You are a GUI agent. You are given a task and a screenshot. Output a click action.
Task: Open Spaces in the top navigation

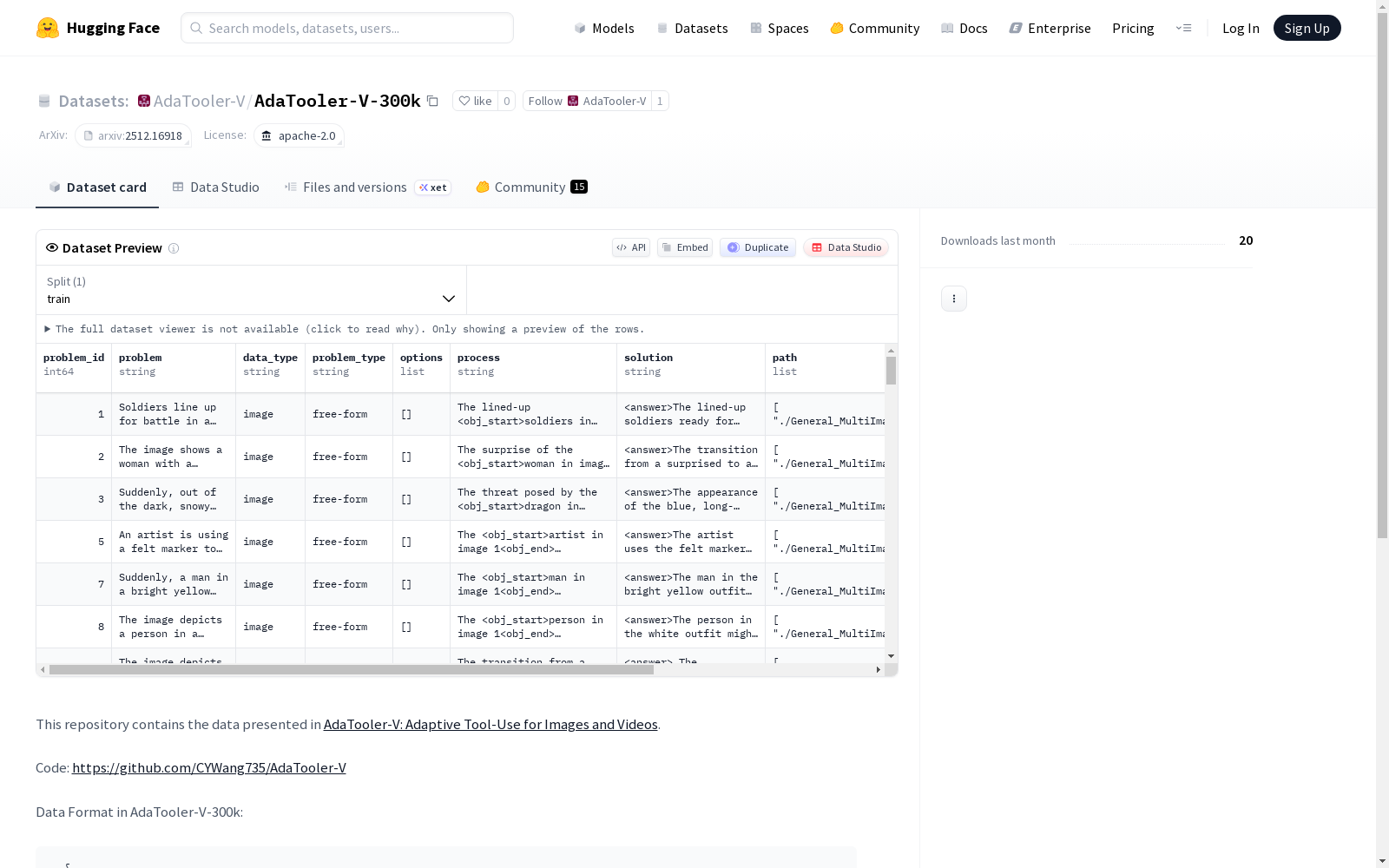(780, 28)
